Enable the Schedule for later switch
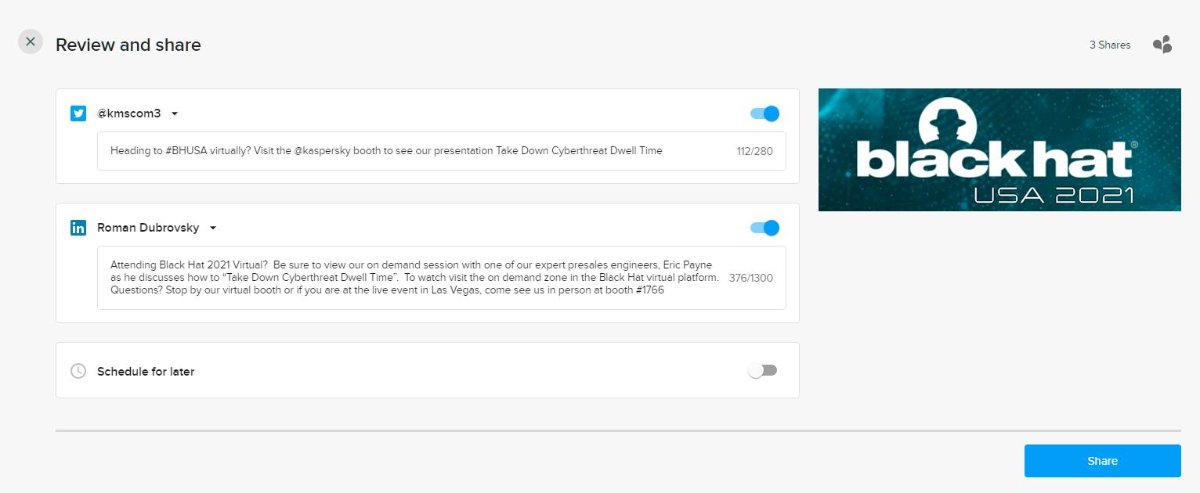Image resolution: width=1200 pixels, height=493 pixels. point(762,371)
